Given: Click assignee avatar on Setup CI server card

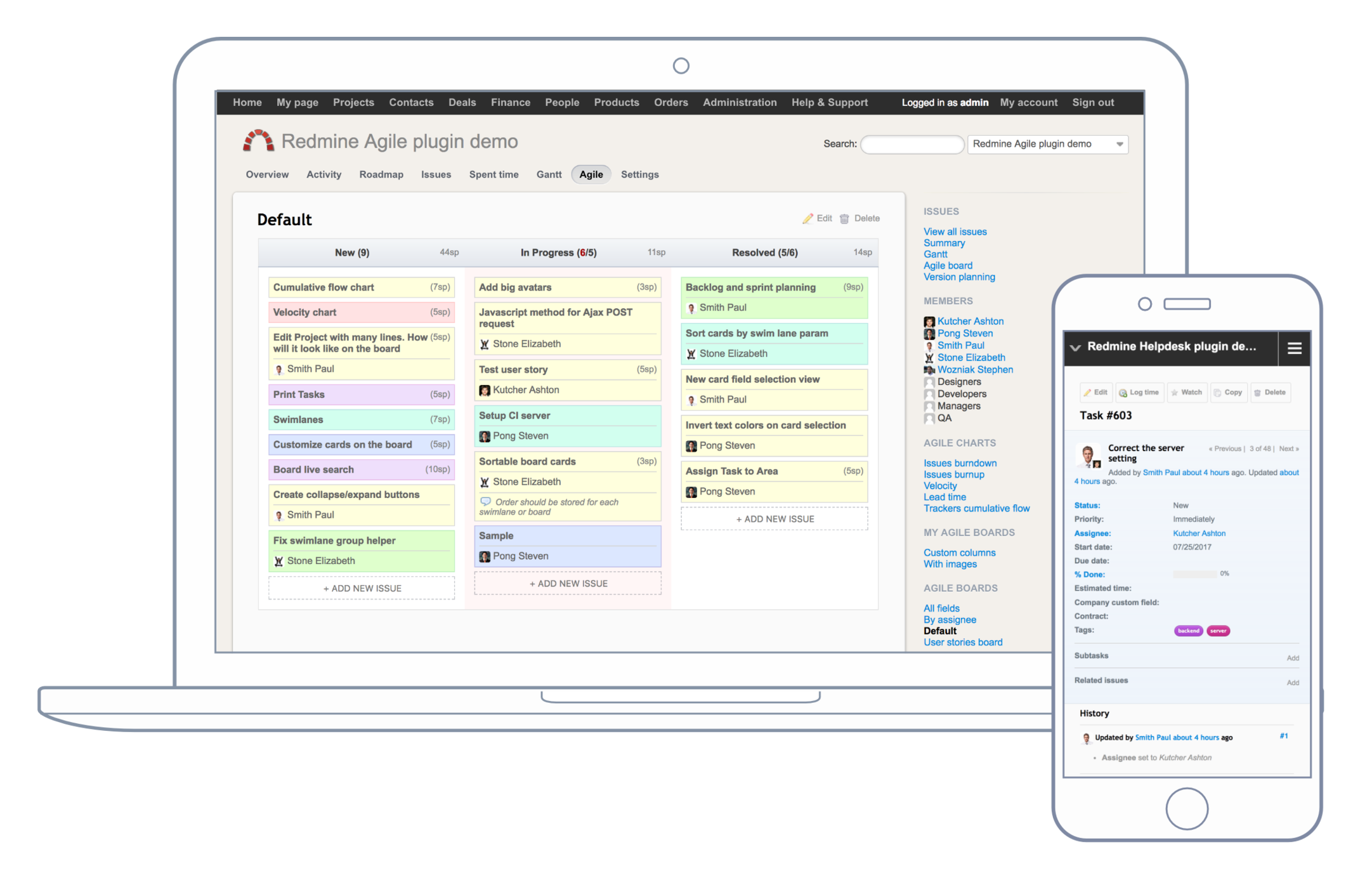Looking at the screenshot, I should tap(485, 436).
